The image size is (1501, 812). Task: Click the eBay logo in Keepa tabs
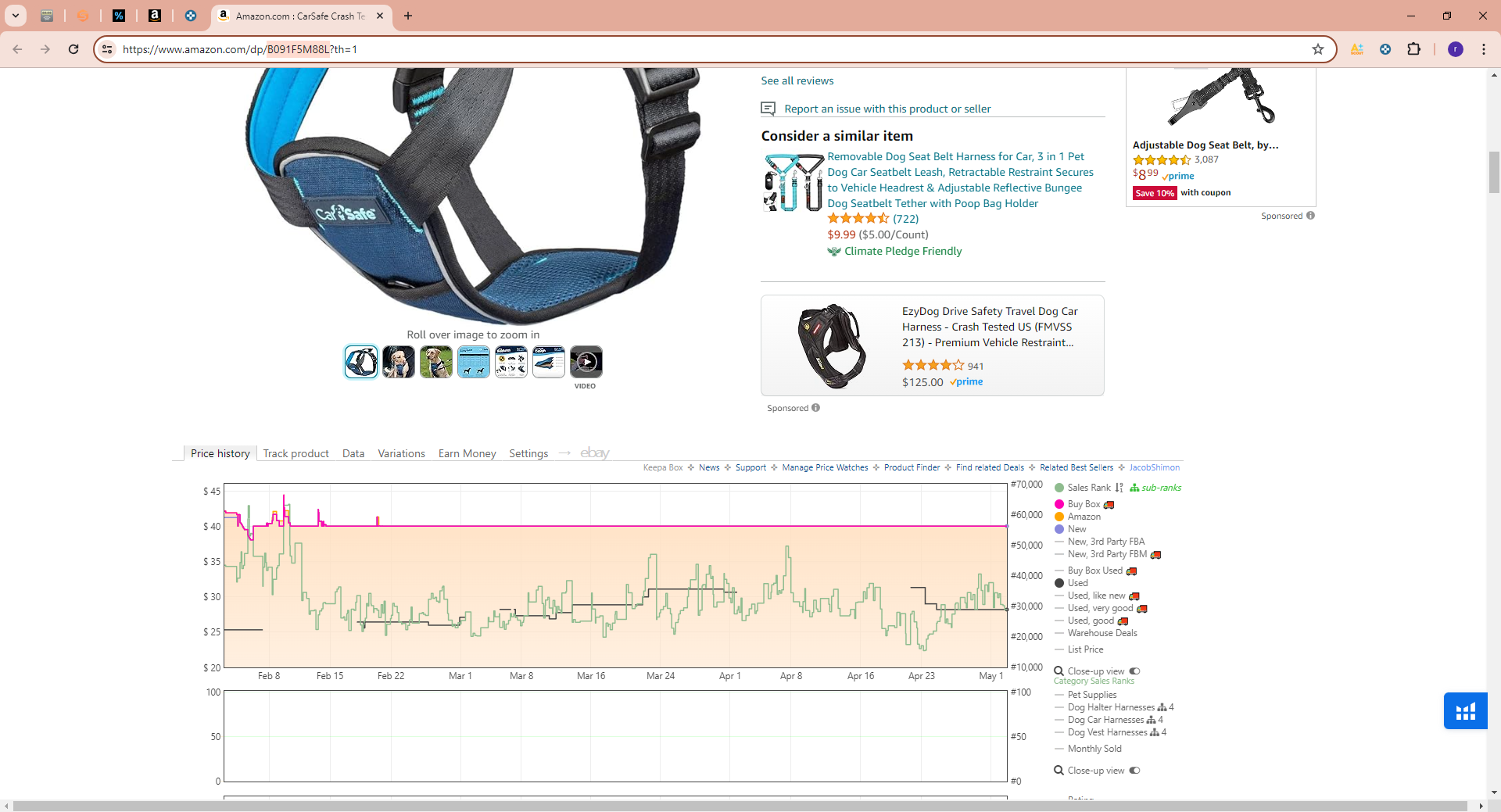point(595,453)
